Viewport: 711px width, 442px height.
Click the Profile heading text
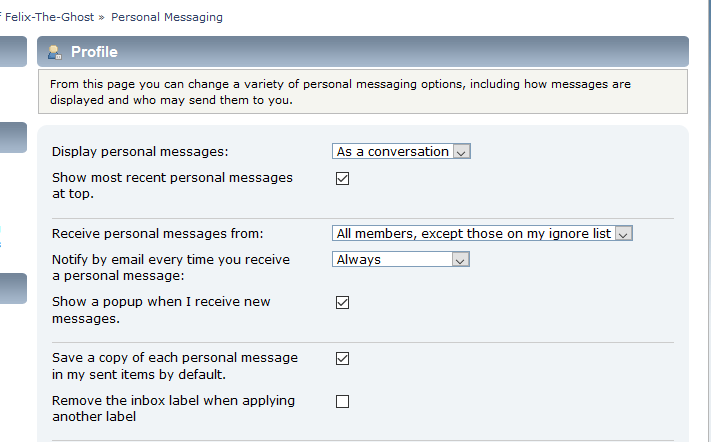click(x=94, y=52)
